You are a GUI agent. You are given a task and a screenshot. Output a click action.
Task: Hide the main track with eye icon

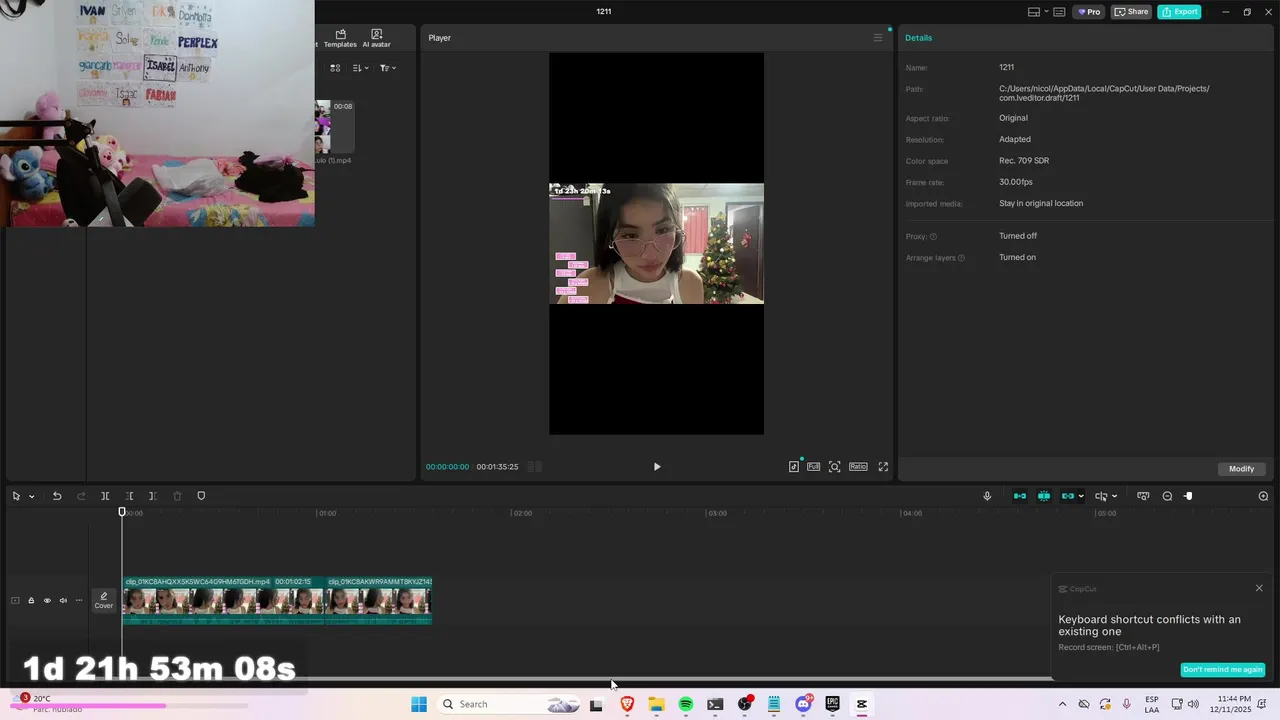(47, 601)
